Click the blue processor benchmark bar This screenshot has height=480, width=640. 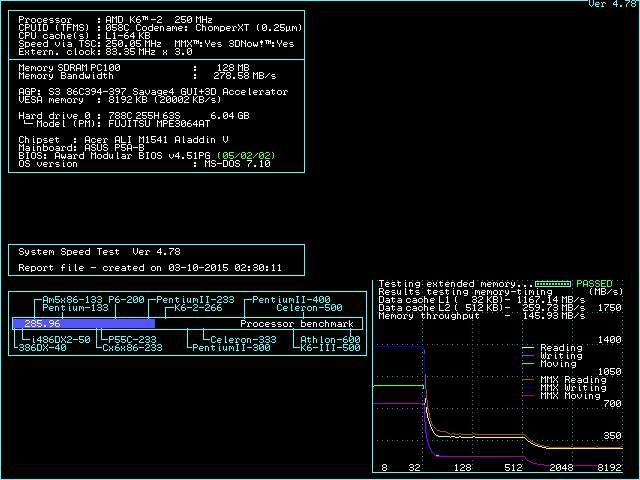[x=84, y=324]
